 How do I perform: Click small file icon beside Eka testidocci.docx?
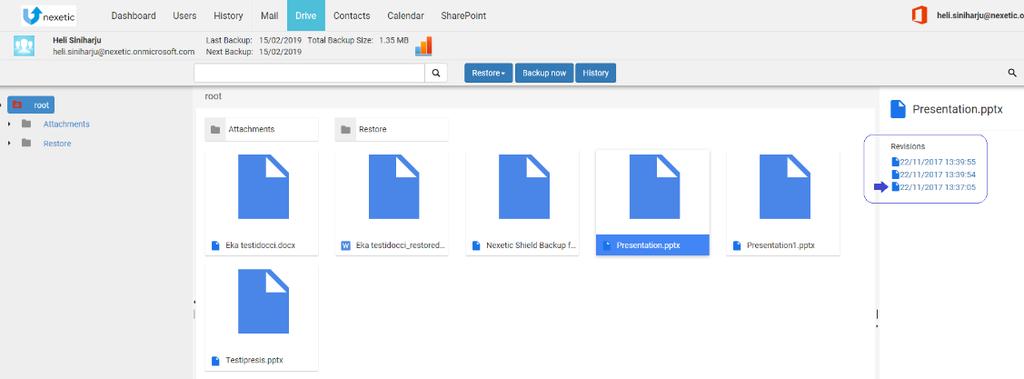coord(216,246)
